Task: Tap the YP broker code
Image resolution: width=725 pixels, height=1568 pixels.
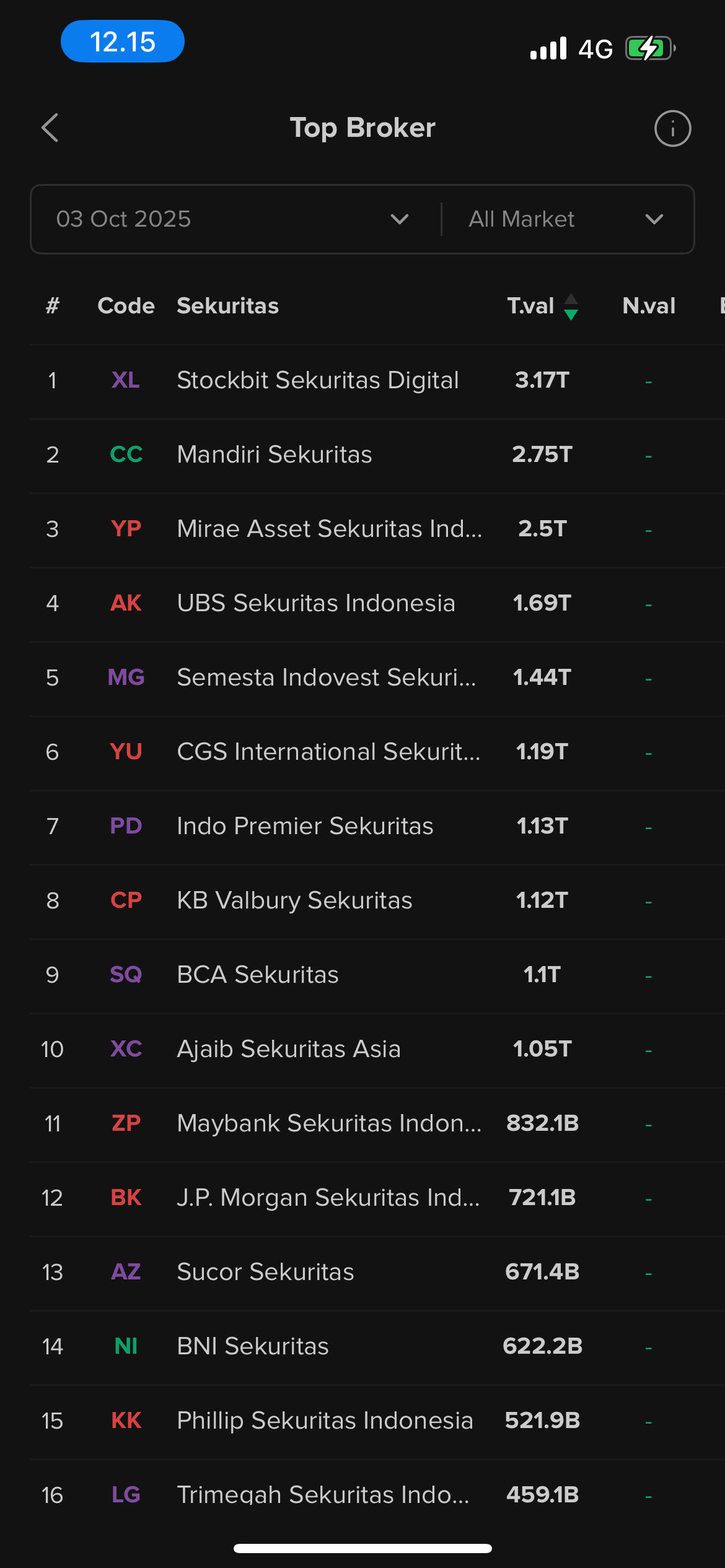Action: (x=126, y=529)
